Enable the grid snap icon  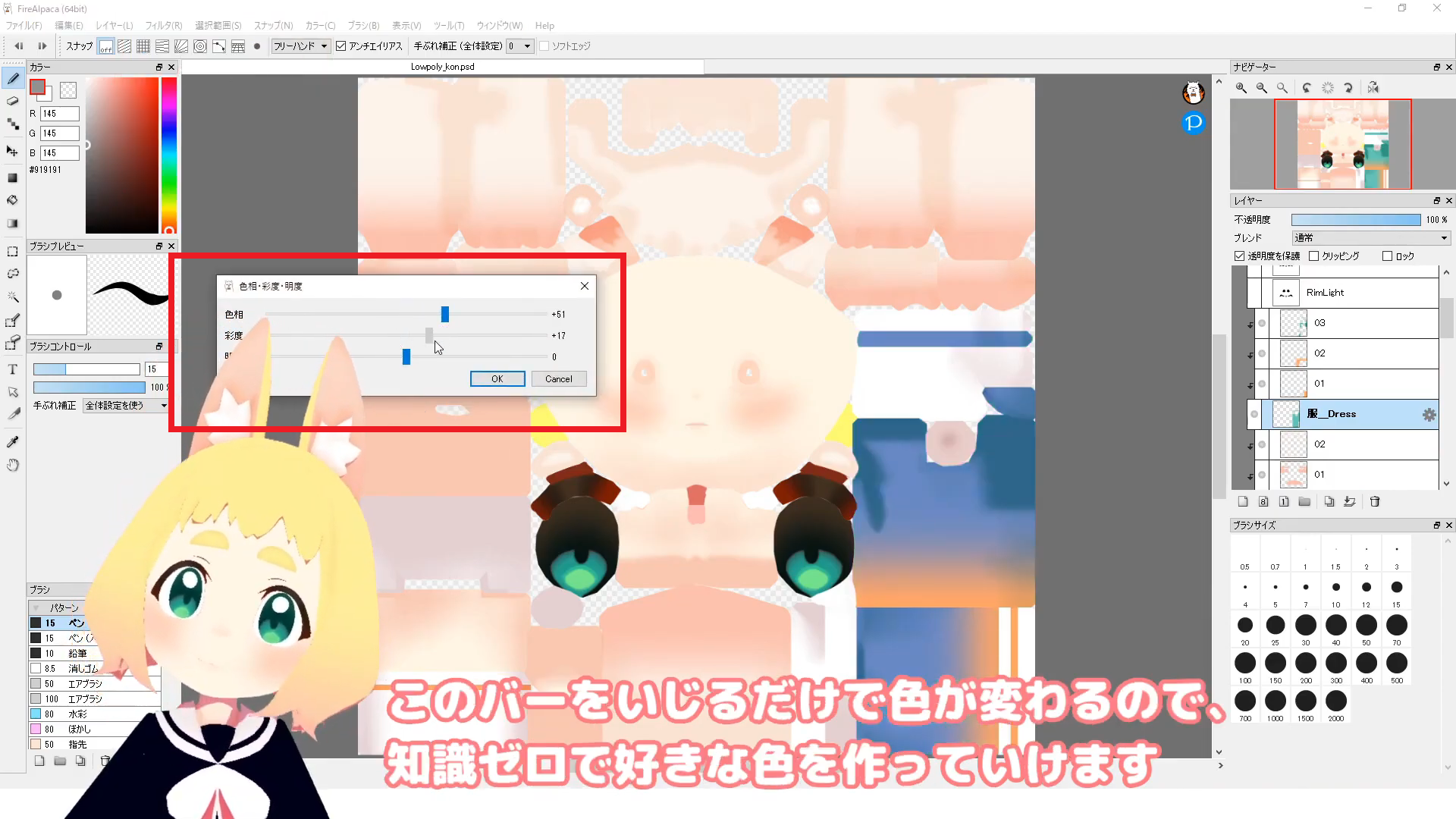coord(143,46)
